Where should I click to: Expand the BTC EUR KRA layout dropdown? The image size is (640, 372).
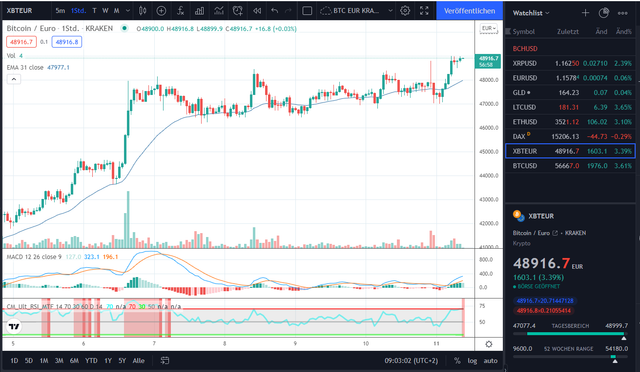tap(390, 11)
